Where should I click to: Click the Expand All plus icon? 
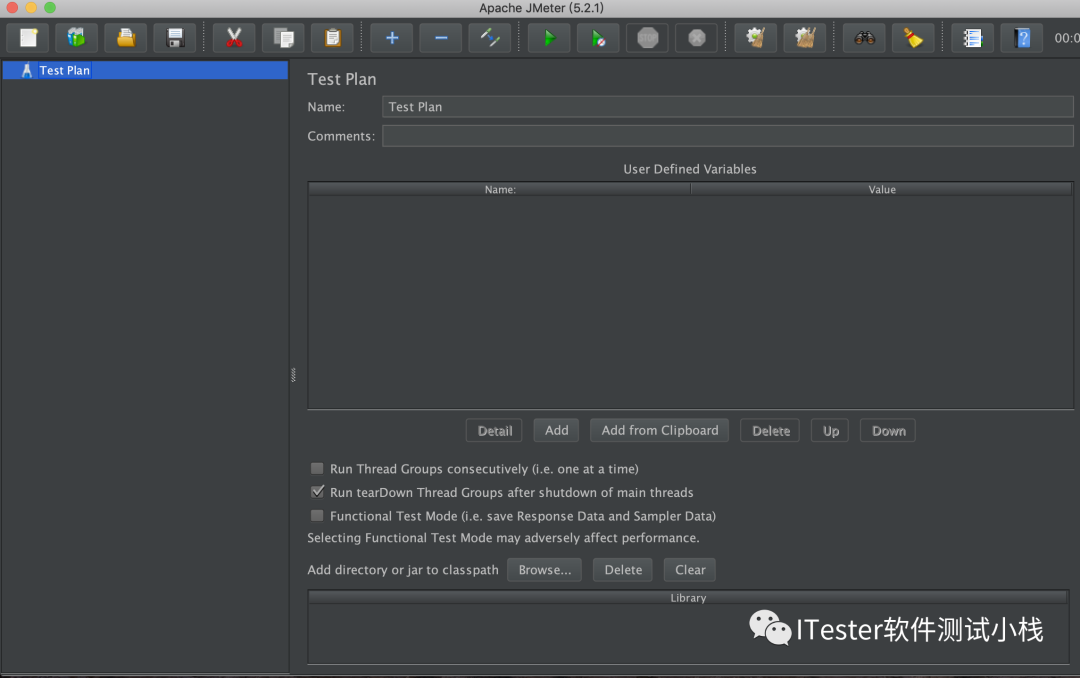coord(391,38)
